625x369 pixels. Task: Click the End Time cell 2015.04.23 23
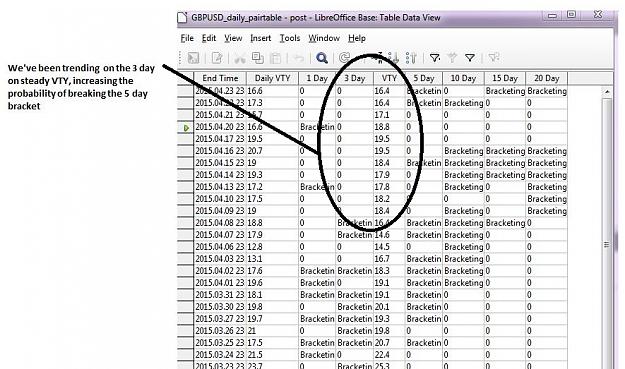[x=220, y=91]
